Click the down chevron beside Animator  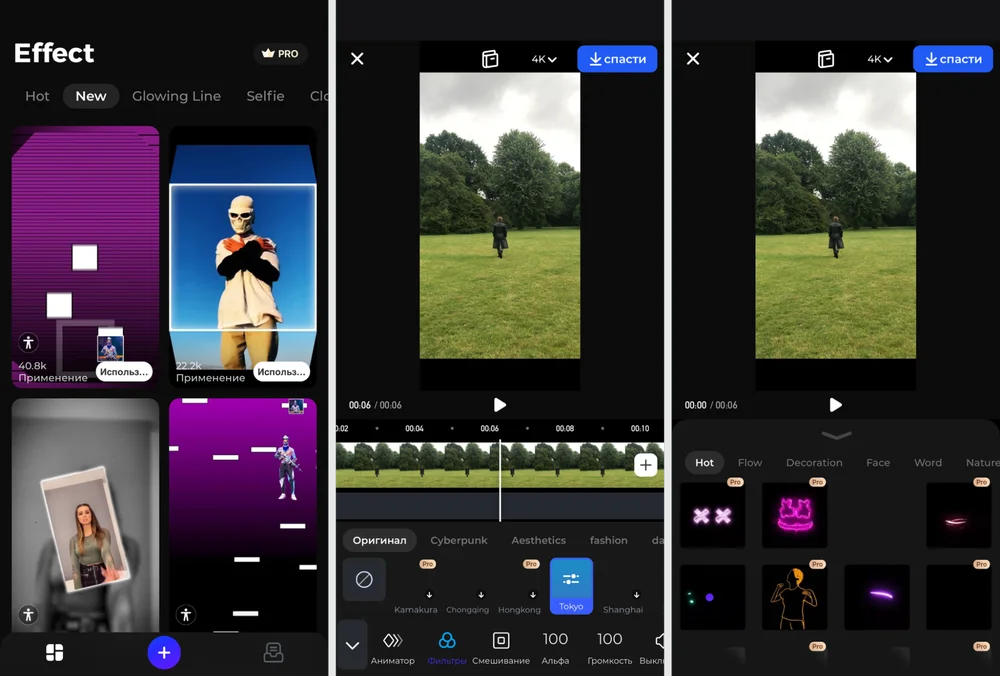352,645
